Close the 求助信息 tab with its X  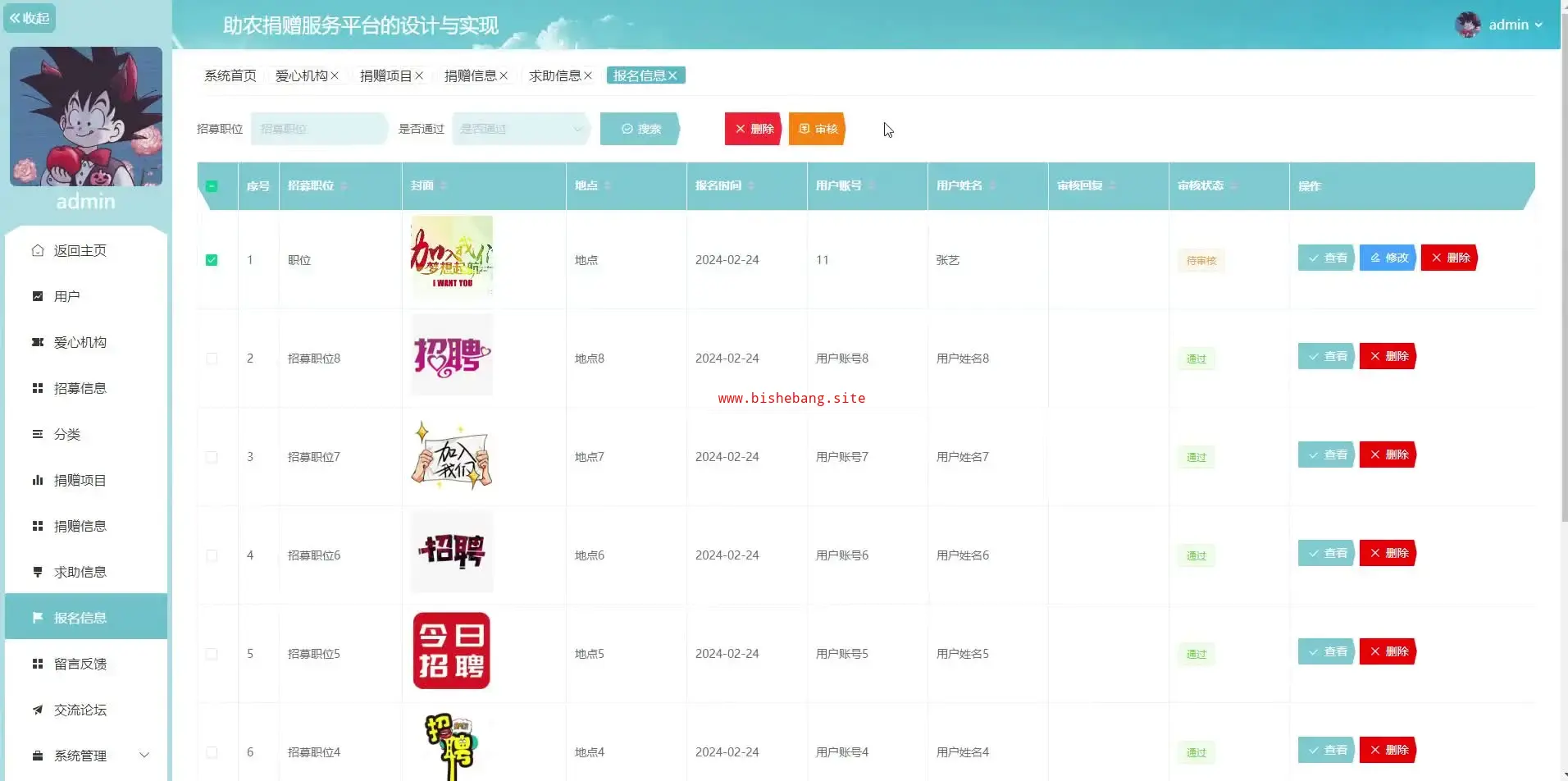coord(588,75)
